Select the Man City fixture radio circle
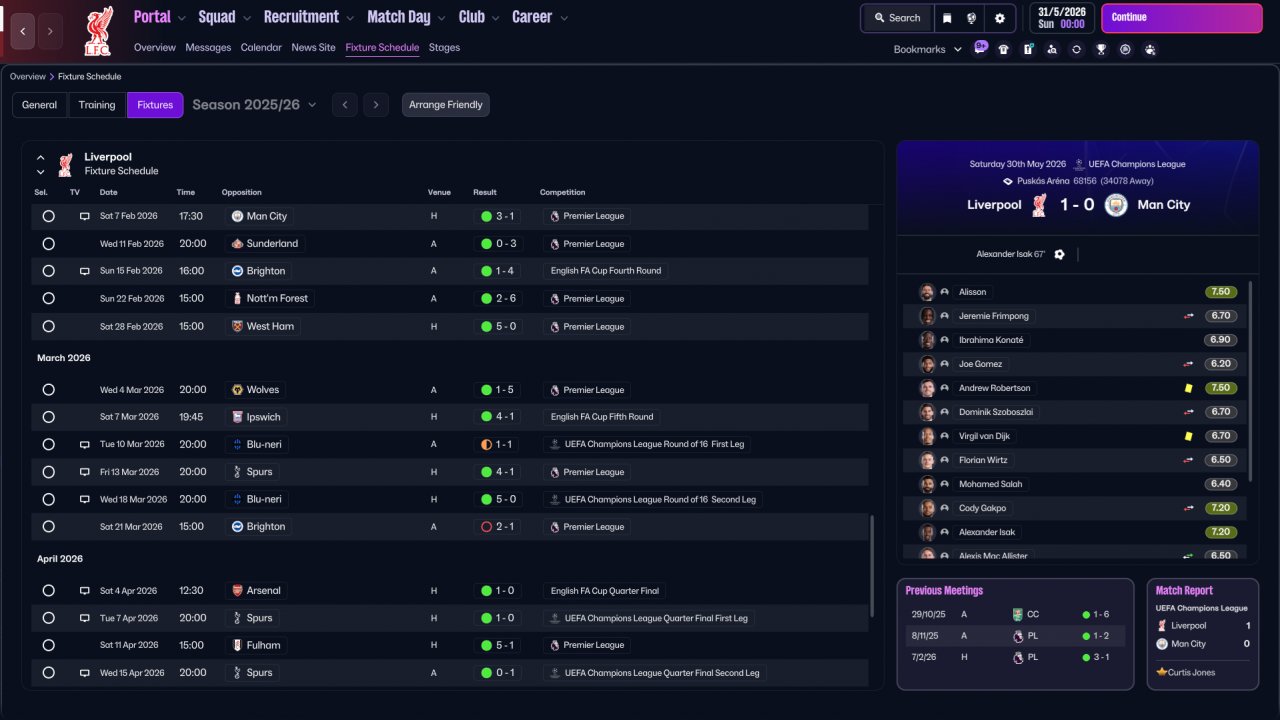The width and height of the screenshot is (1280, 720). [x=48, y=216]
